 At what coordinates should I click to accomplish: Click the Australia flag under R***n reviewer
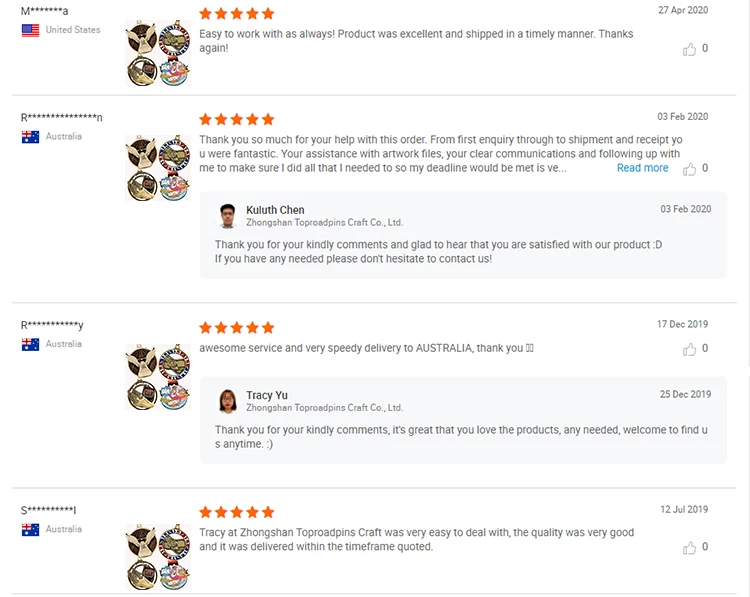30,137
